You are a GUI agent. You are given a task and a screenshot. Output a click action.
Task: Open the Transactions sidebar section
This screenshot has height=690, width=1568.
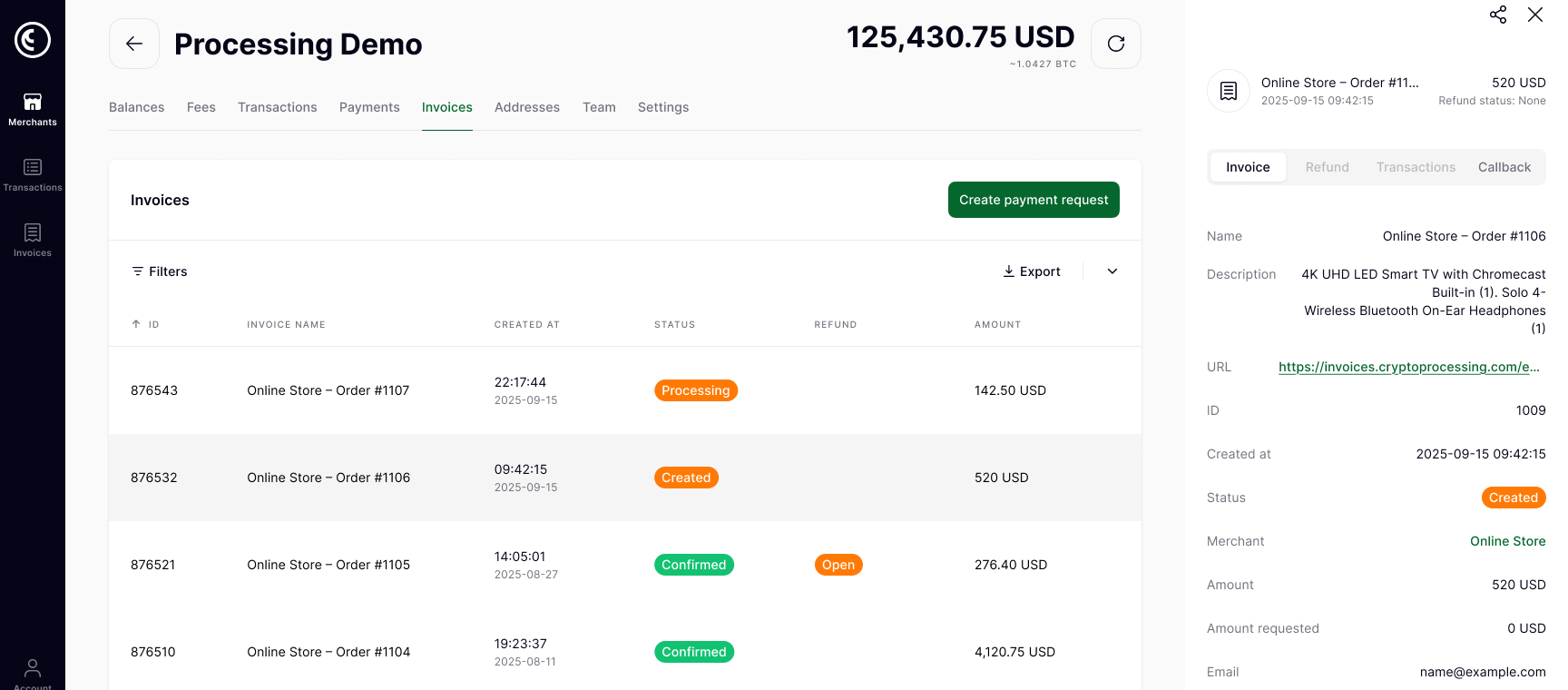[x=33, y=174]
